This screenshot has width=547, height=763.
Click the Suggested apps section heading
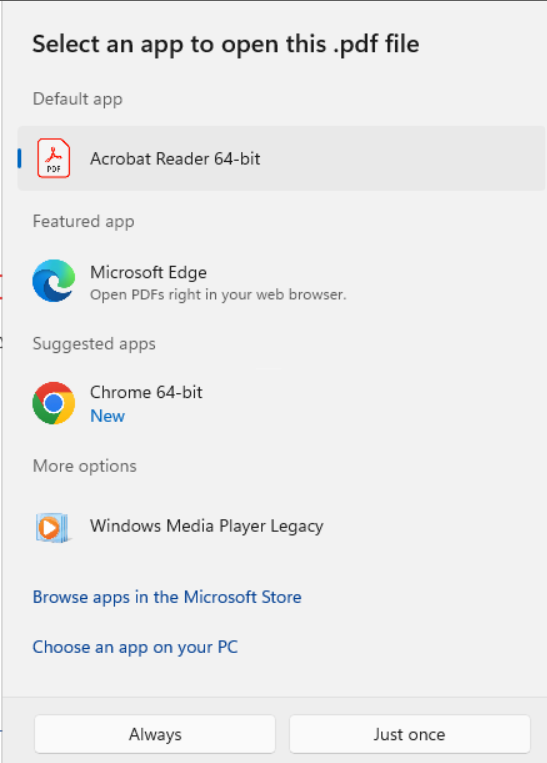94,344
